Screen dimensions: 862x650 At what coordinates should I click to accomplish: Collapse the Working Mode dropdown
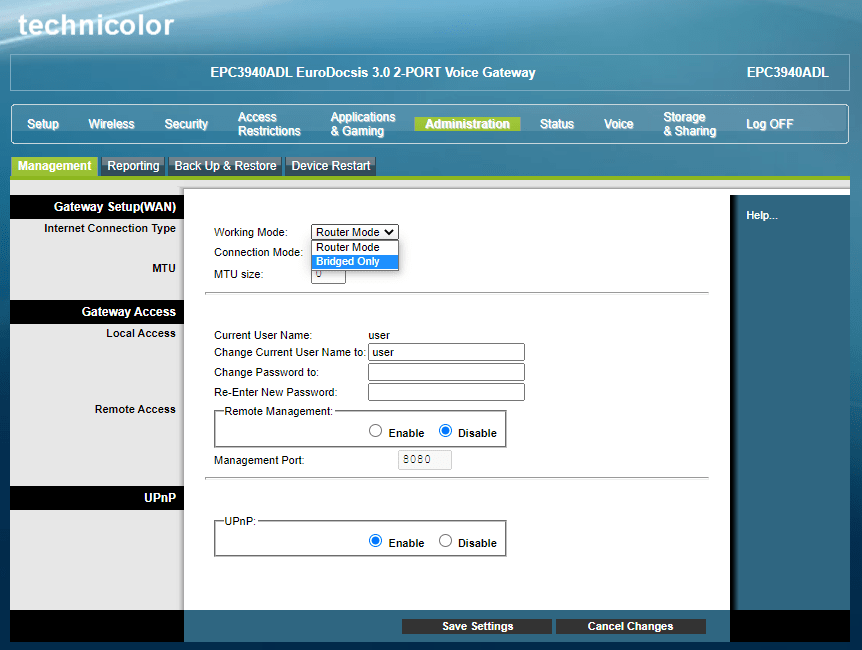pyautogui.click(x=355, y=232)
